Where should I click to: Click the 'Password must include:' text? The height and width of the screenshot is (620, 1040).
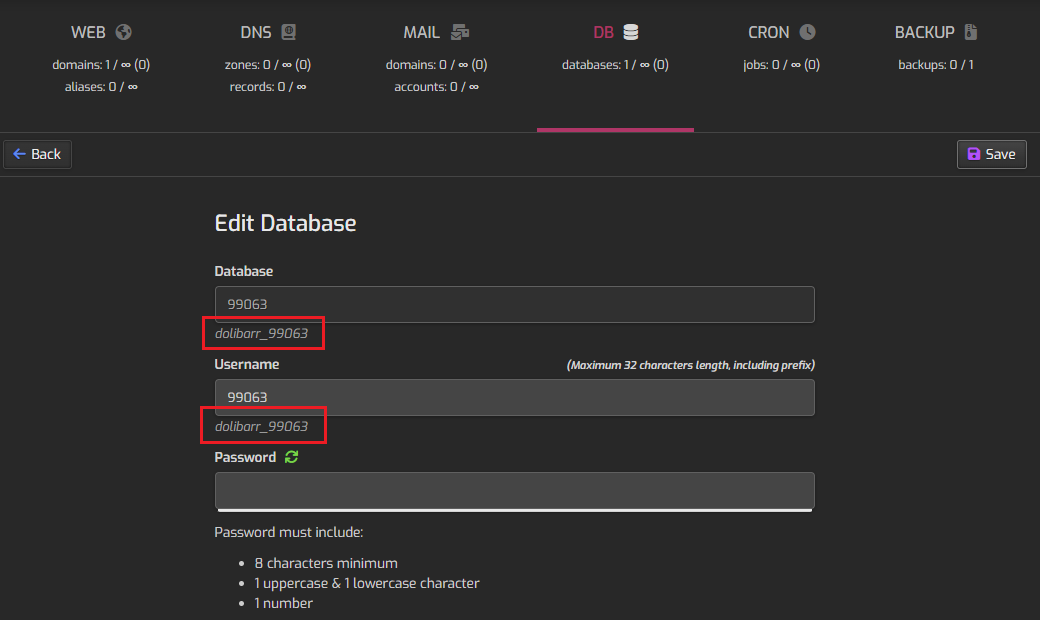[289, 532]
